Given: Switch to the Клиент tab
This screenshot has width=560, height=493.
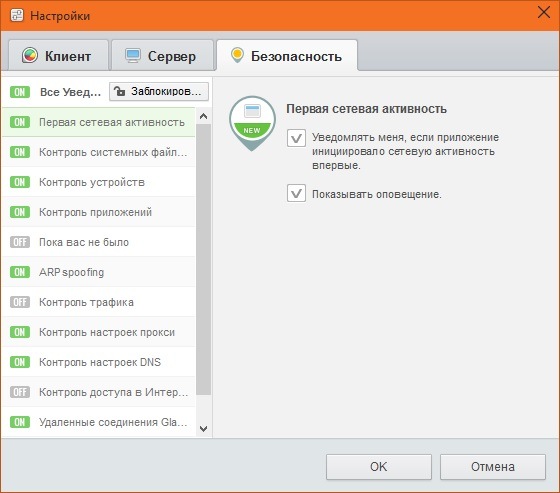Looking at the screenshot, I should click(x=58, y=55).
